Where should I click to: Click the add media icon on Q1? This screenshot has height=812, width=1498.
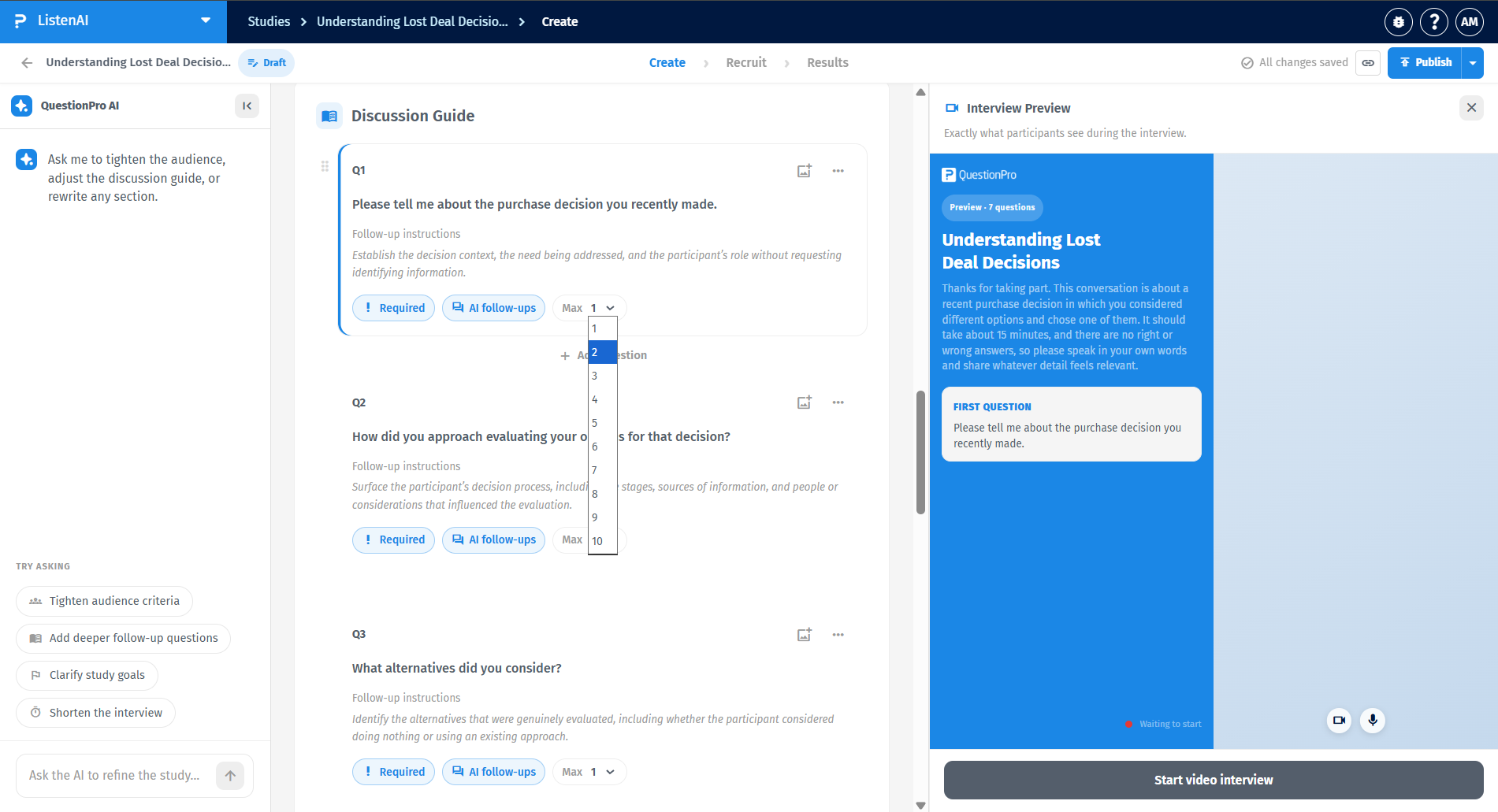pos(804,171)
